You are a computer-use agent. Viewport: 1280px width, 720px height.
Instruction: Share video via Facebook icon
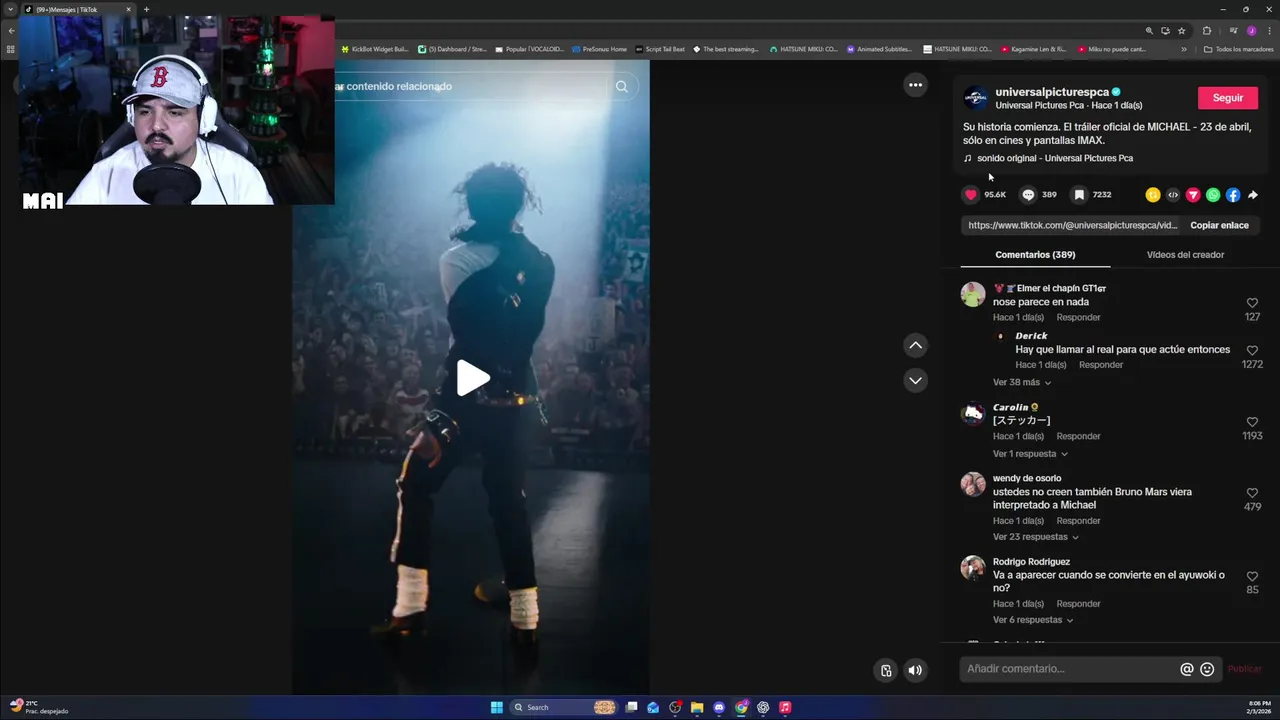click(x=1233, y=195)
